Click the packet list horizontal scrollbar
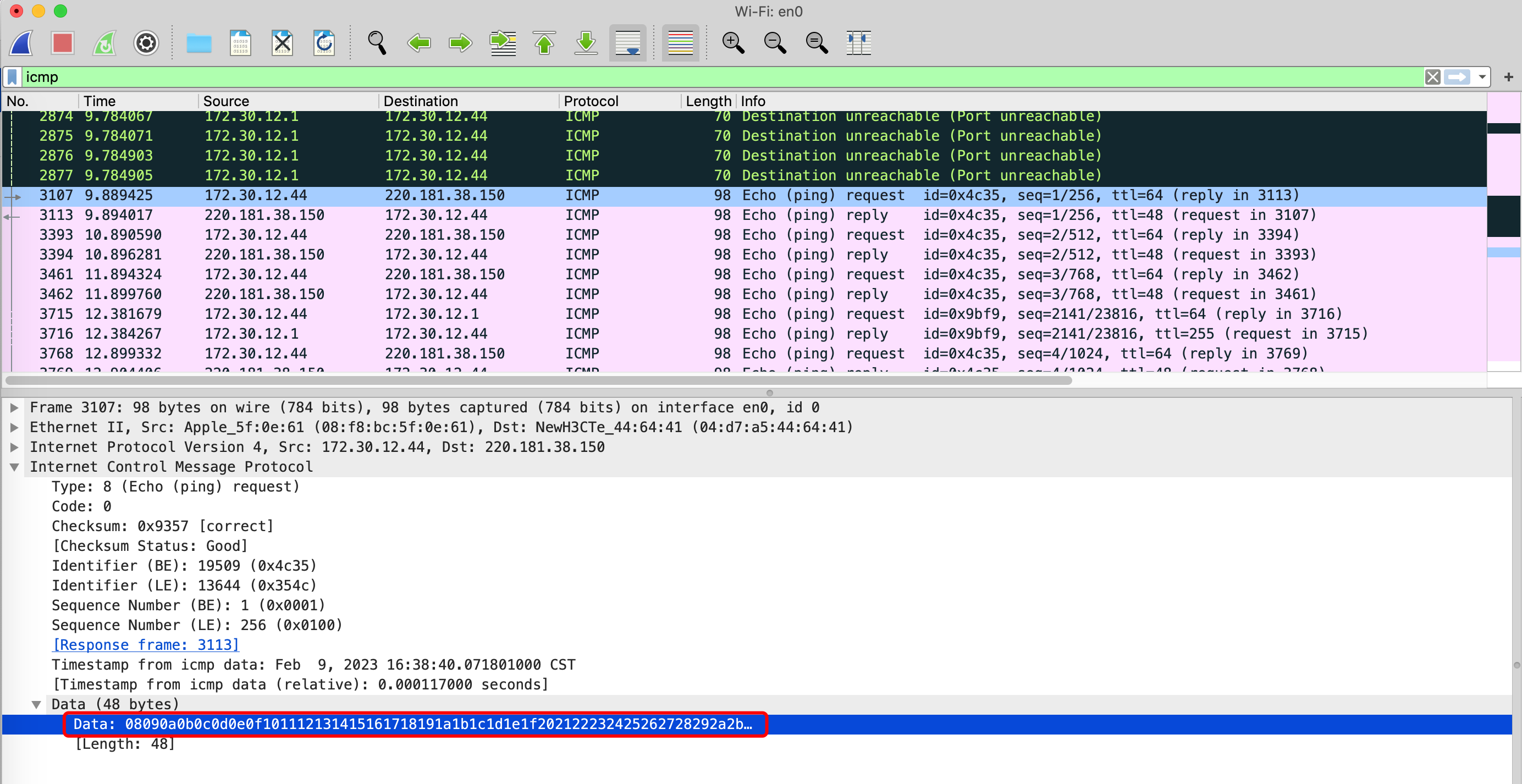Image resolution: width=1522 pixels, height=784 pixels. pyautogui.click(x=539, y=380)
